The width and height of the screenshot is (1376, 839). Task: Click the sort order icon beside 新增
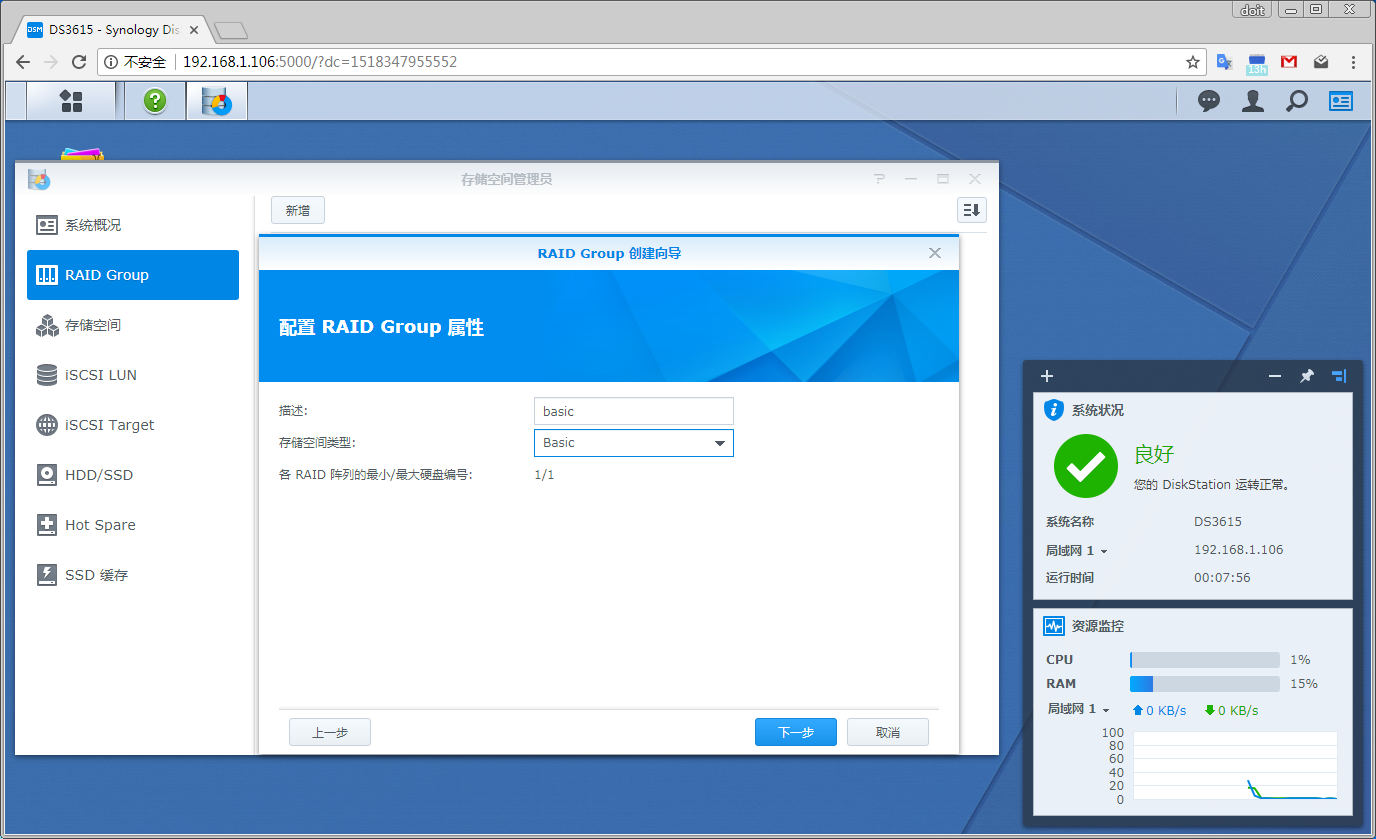tap(972, 210)
